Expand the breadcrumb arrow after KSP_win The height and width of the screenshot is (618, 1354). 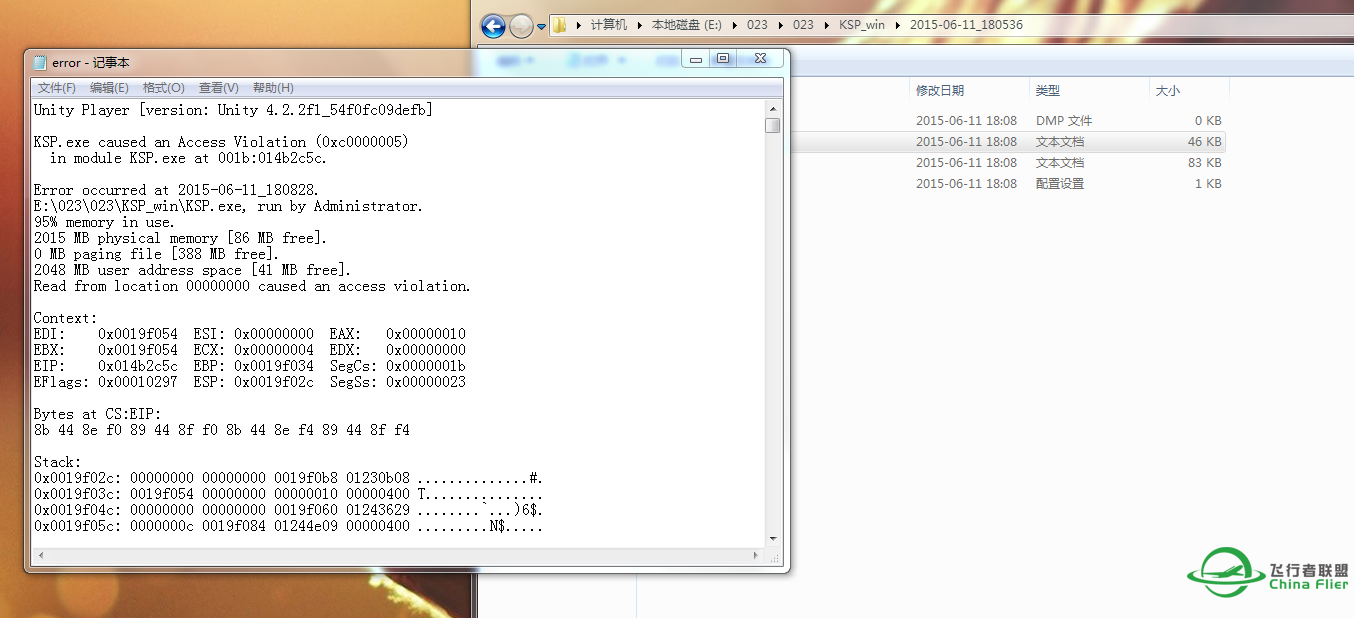click(x=896, y=25)
